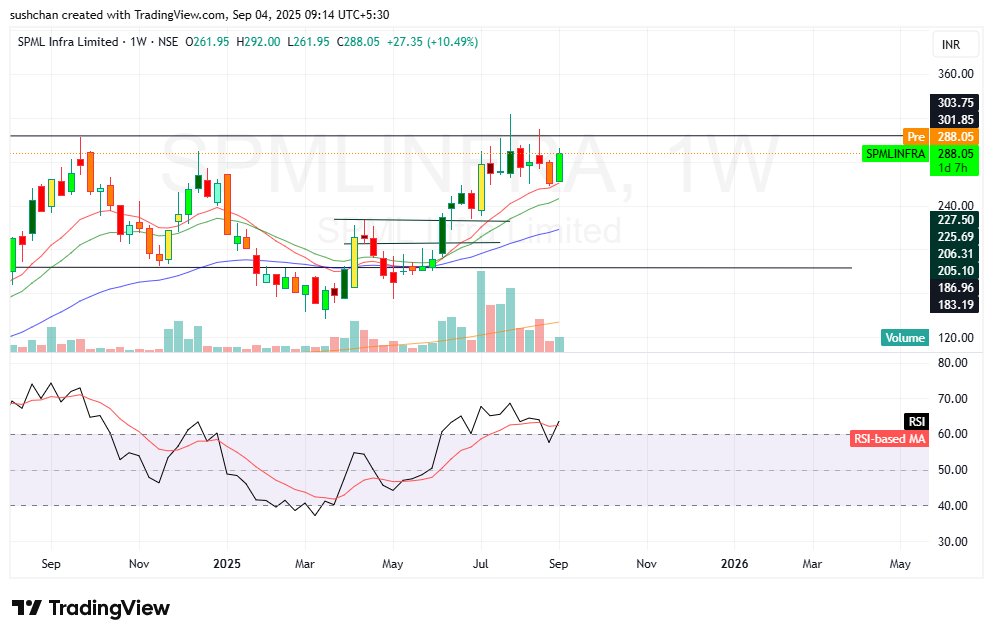Click the 205.10 price label
This screenshot has height=638, width=993.
[955, 271]
